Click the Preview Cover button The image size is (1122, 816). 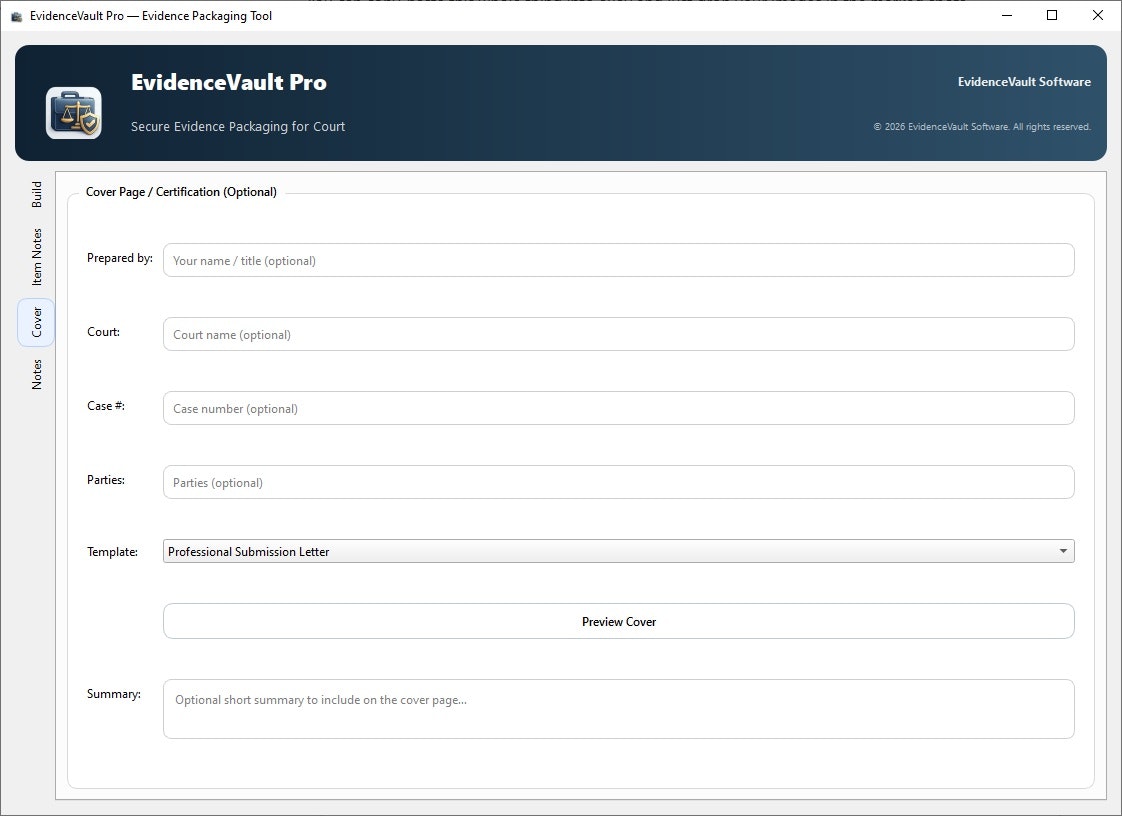pos(618,621)
